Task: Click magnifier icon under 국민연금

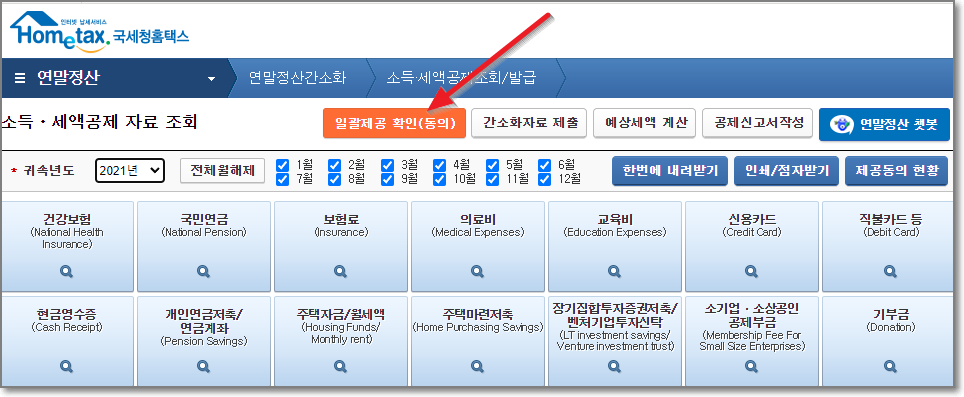Action: pos(203,271)
